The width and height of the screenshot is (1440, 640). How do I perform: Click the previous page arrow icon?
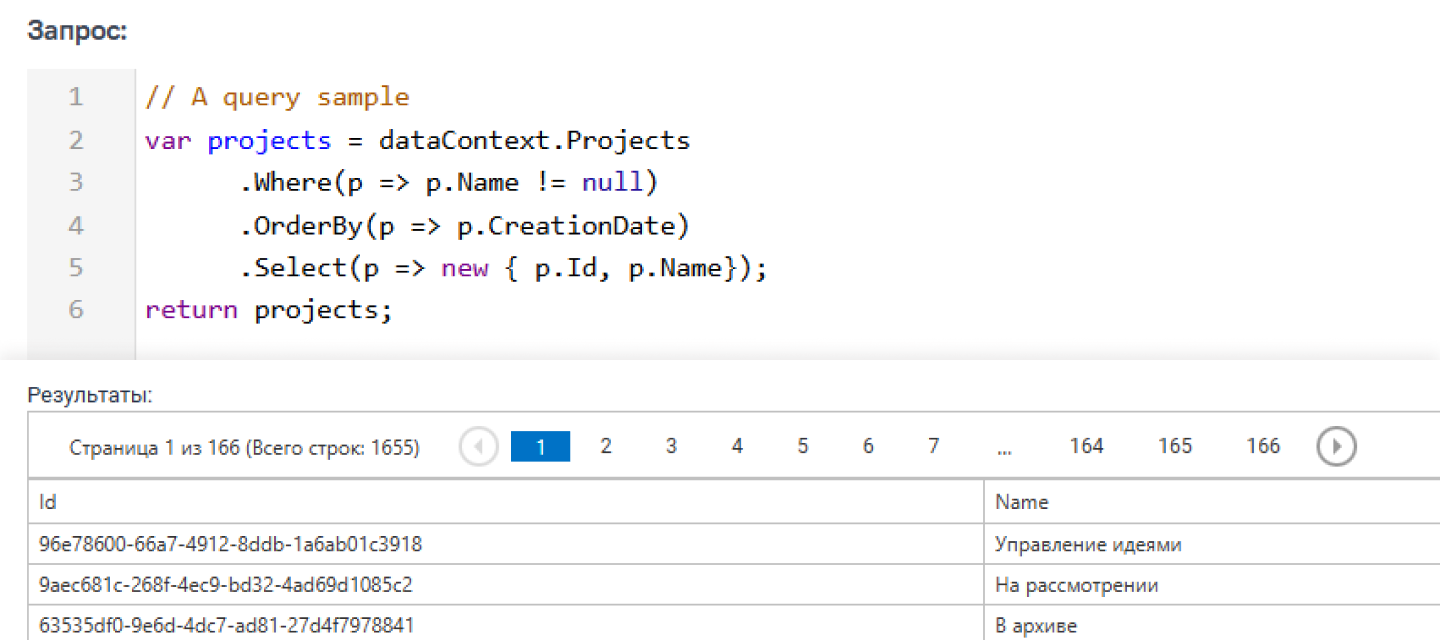pos(479,446)
